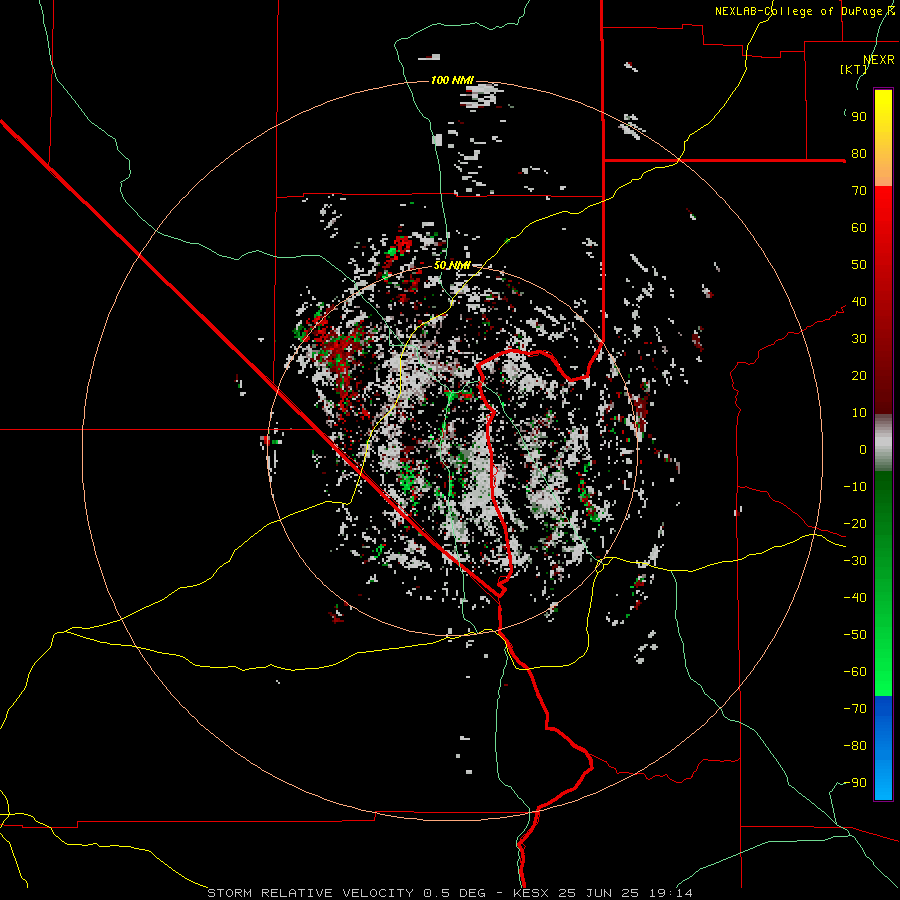Click the yellow top segment of velocity color bar
900x900 pixels.
pyautogui.click(x=883, y=109)
